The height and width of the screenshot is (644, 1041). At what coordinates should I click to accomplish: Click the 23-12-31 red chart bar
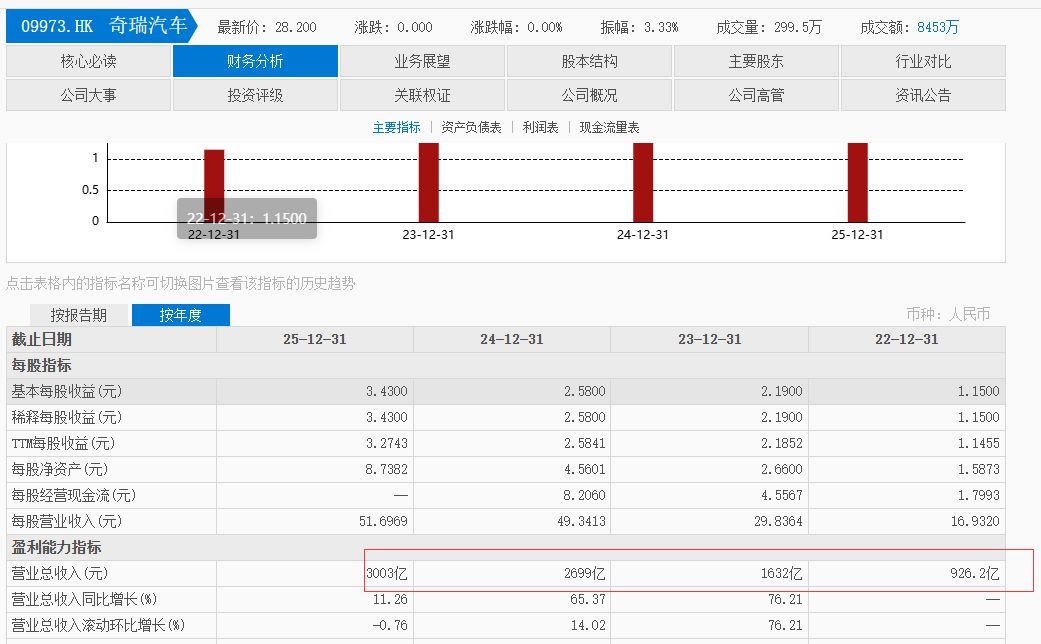coord(428,182)
